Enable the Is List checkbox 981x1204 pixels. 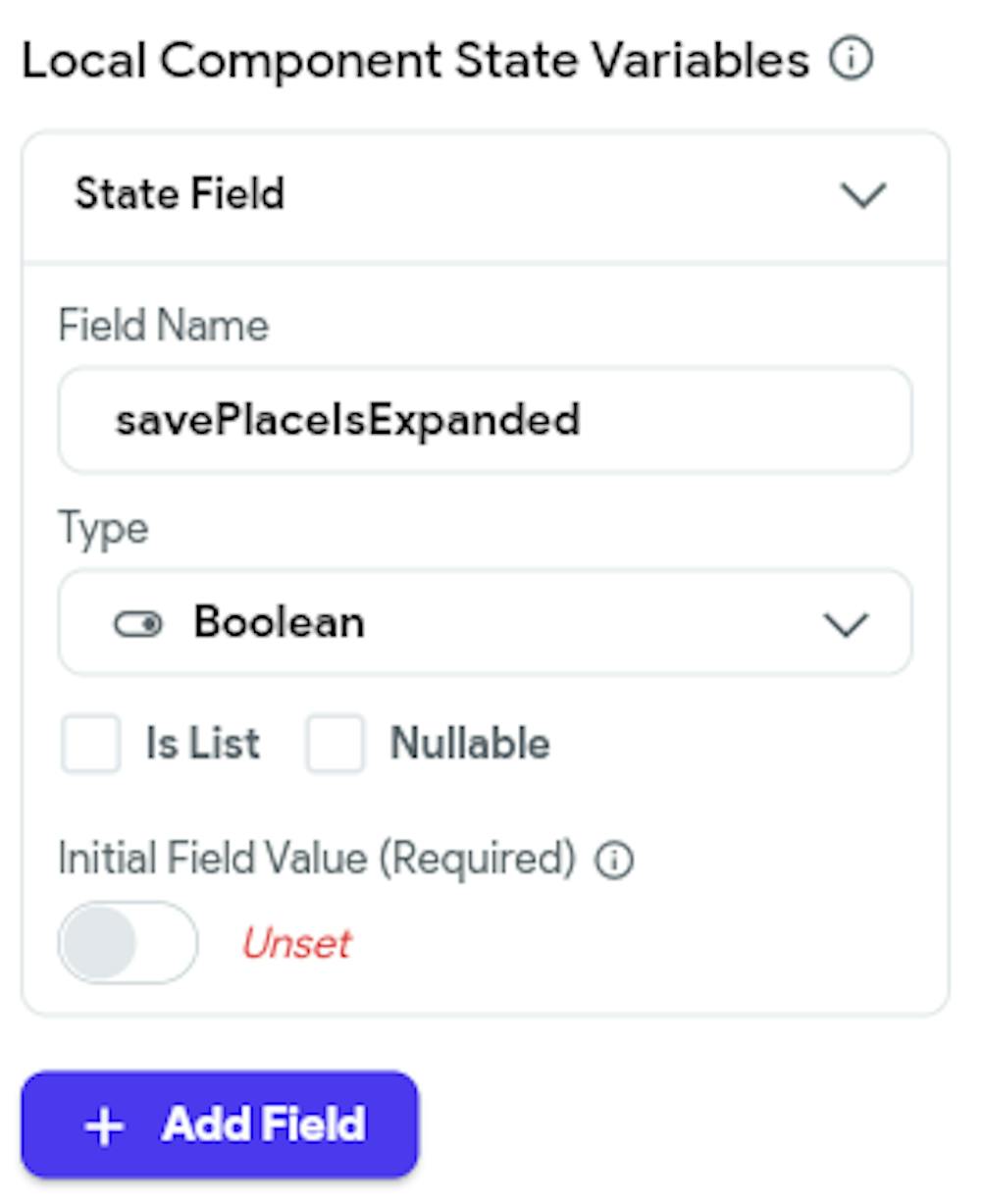[x=90, y=744]
